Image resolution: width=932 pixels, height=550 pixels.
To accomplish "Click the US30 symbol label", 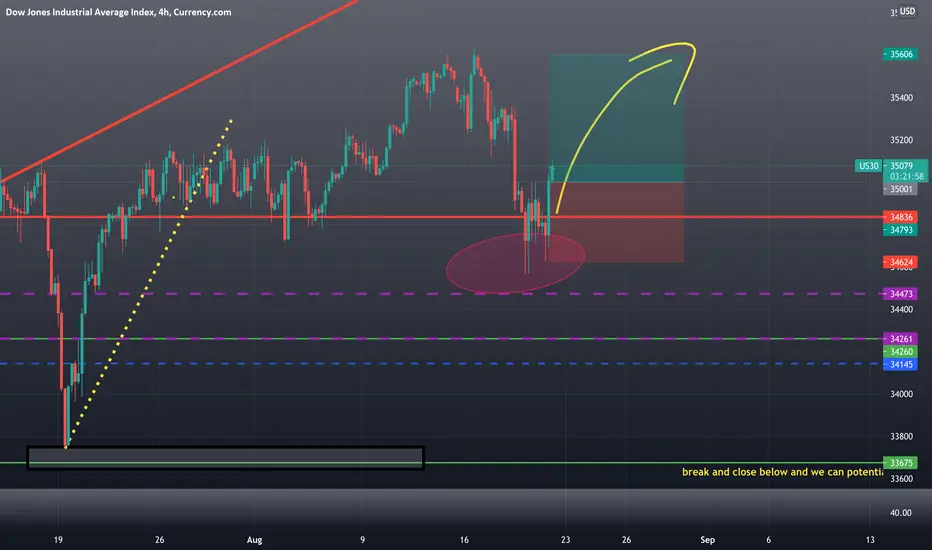I will click(x=868, y=166).
